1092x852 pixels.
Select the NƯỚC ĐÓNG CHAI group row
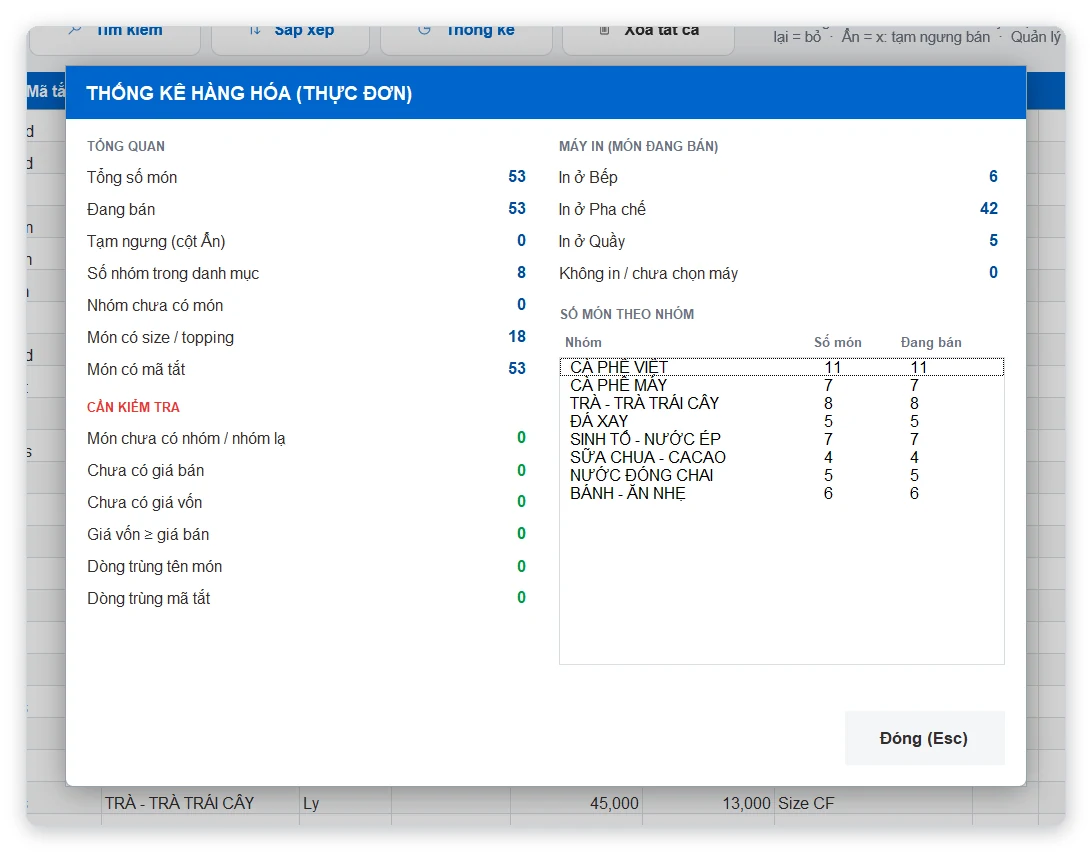(781, 475)
